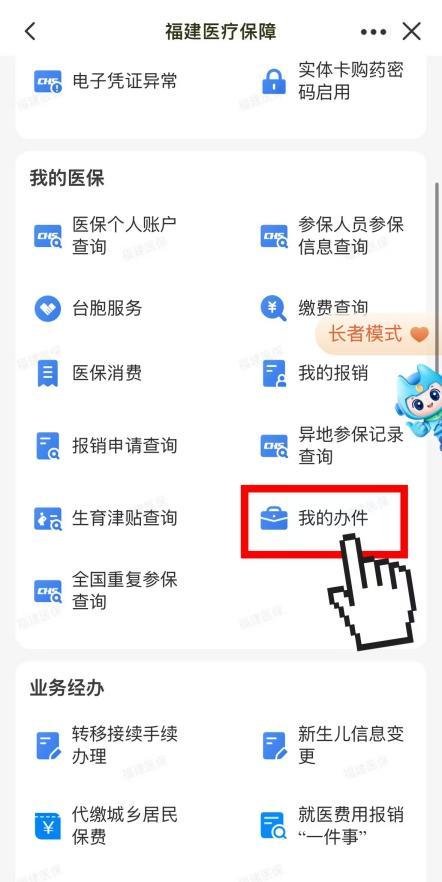Image resolution: width=442 pixels, height=882 pixels.
Task: Open 医保个人账户查询 icon
Action: 48,236
